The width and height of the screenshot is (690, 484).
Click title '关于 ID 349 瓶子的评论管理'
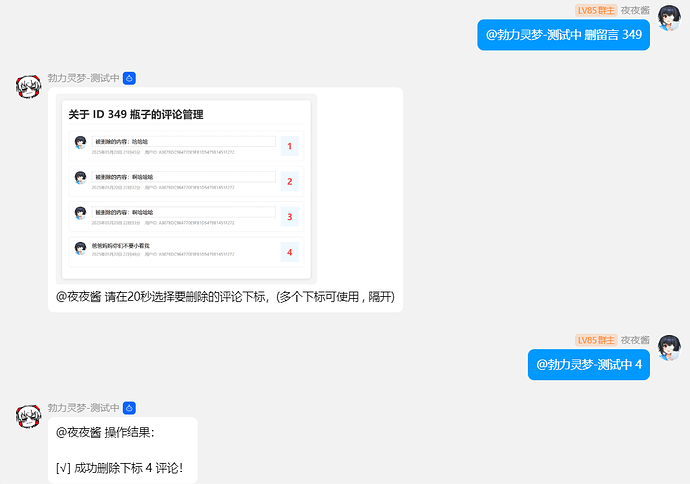136,114
